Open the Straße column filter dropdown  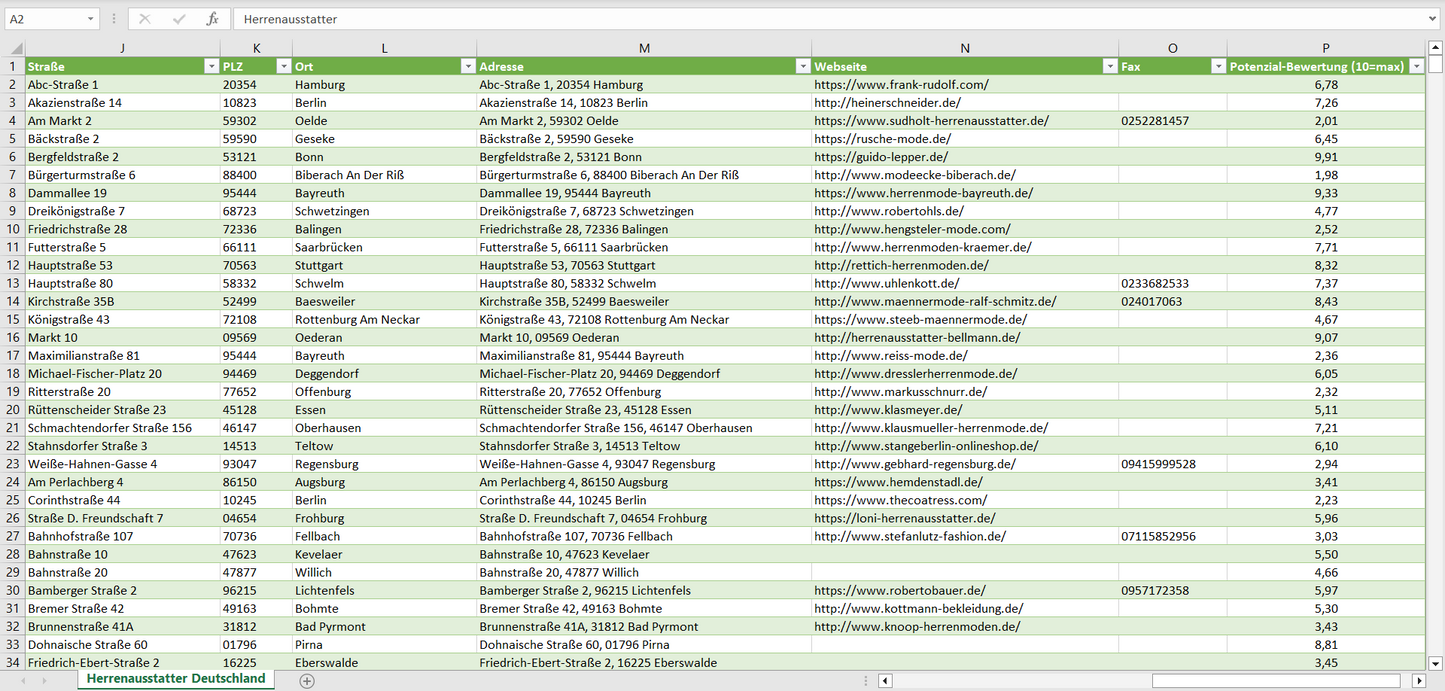coord(210,66)
